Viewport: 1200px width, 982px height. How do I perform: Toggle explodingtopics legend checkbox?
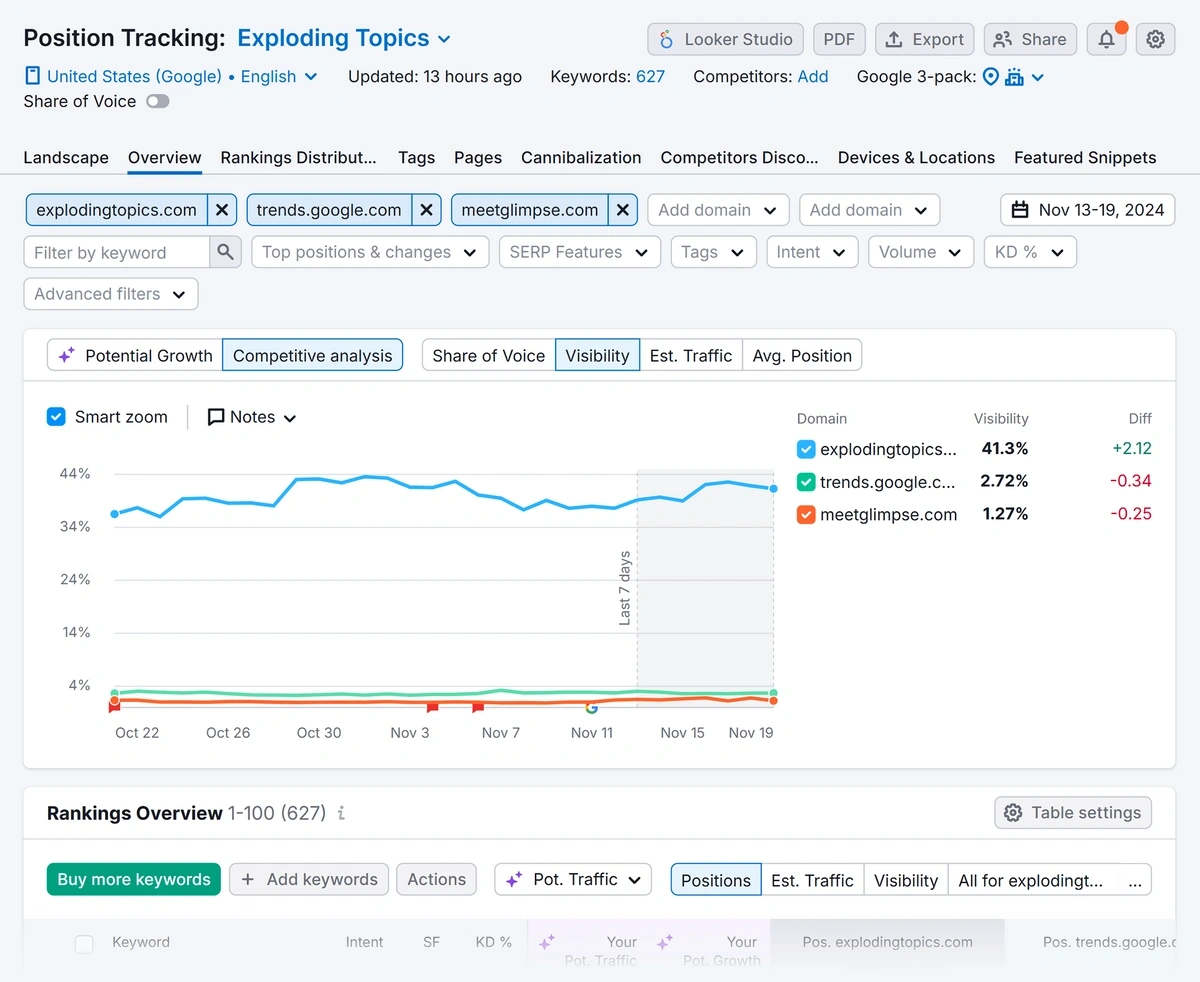point(806,449)
